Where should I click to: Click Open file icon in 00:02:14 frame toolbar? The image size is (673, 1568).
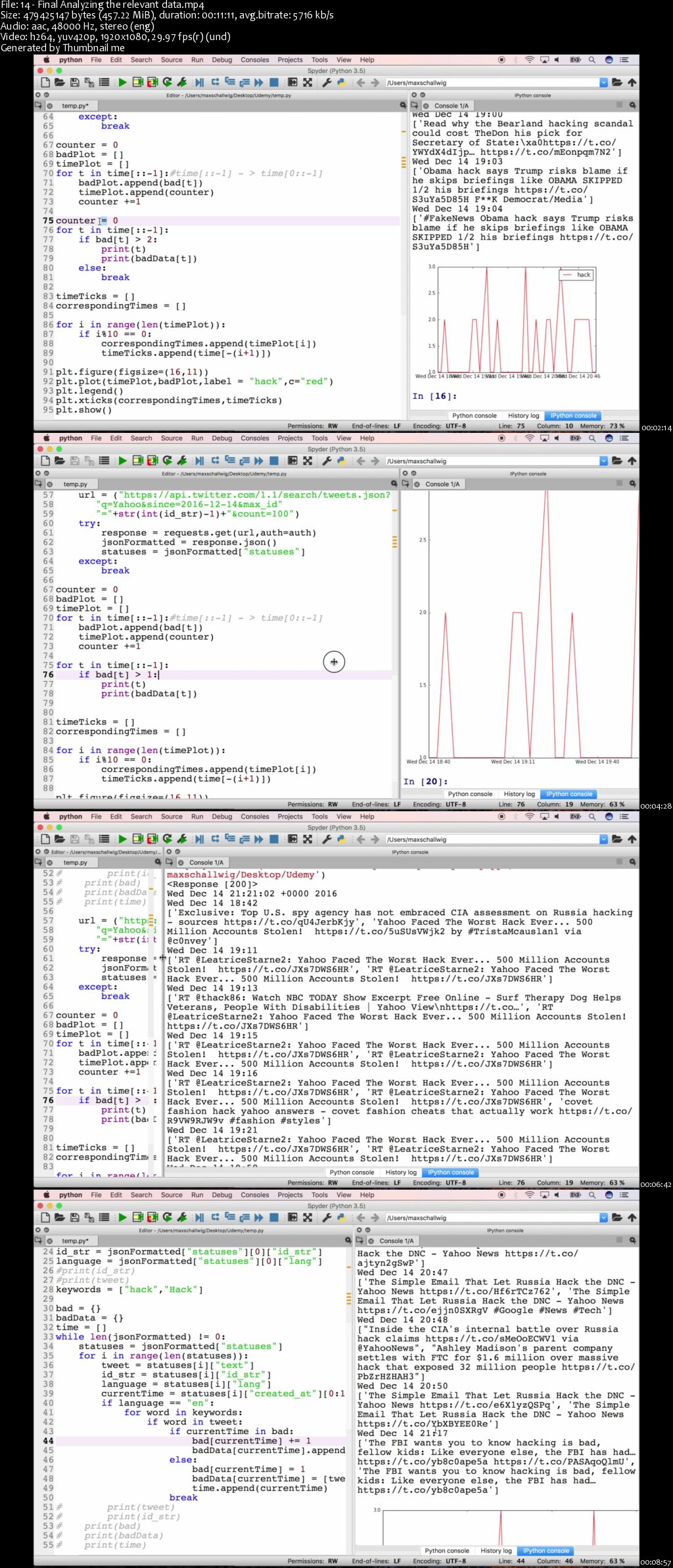point(60,83)
